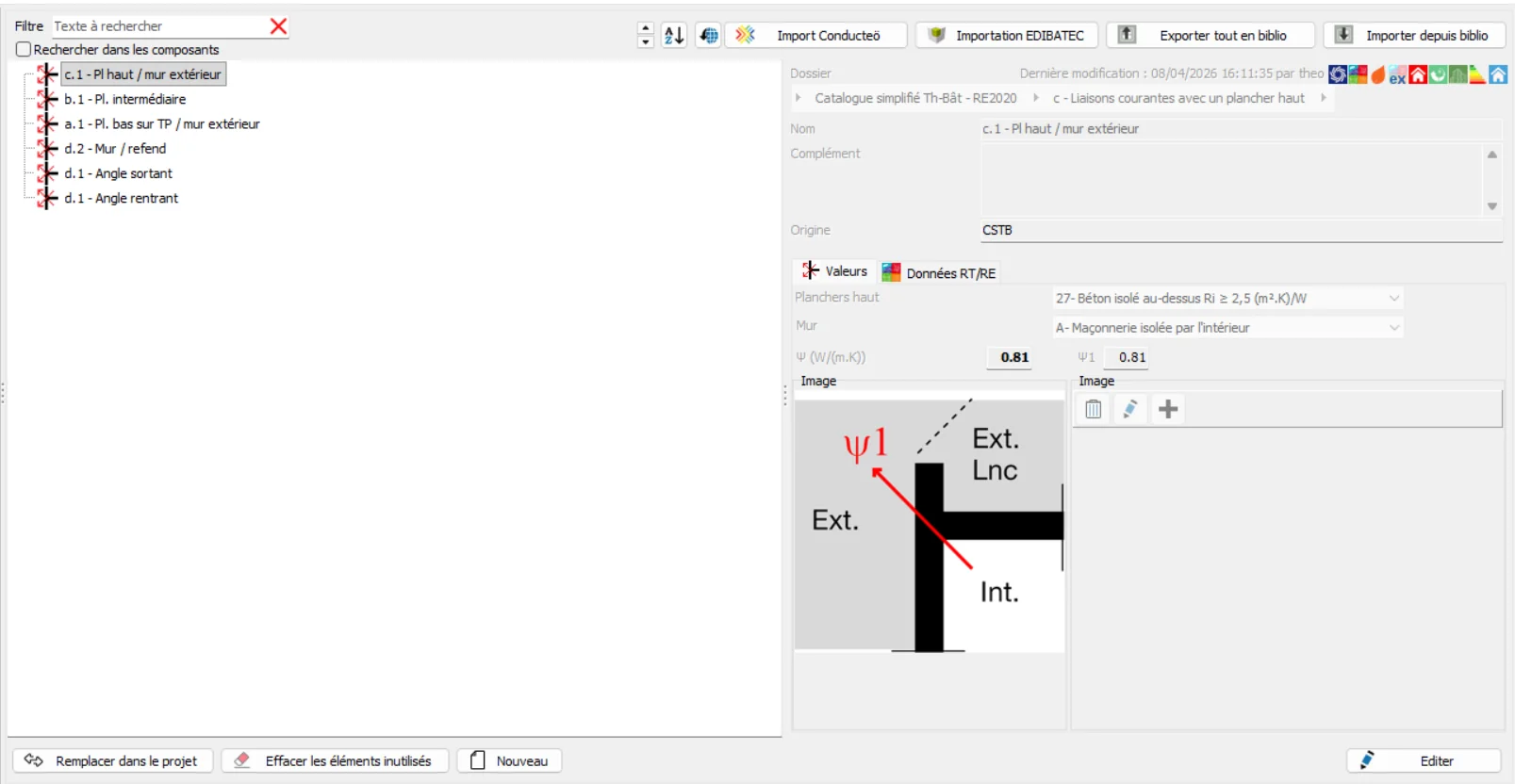The height and width of the screenshot is (784, 1515).
Task: Move selected item down with down arrow
Action: coord(646,42)
